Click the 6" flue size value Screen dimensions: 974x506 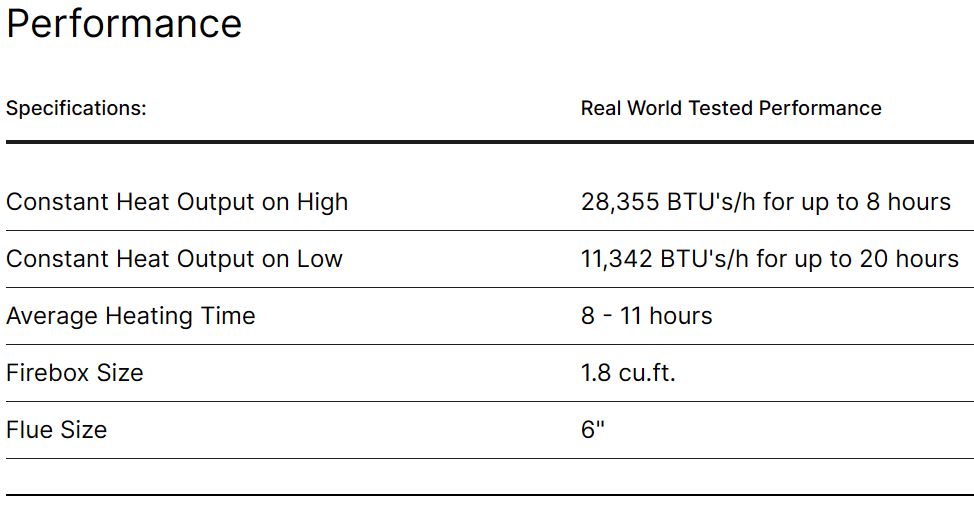593,430
